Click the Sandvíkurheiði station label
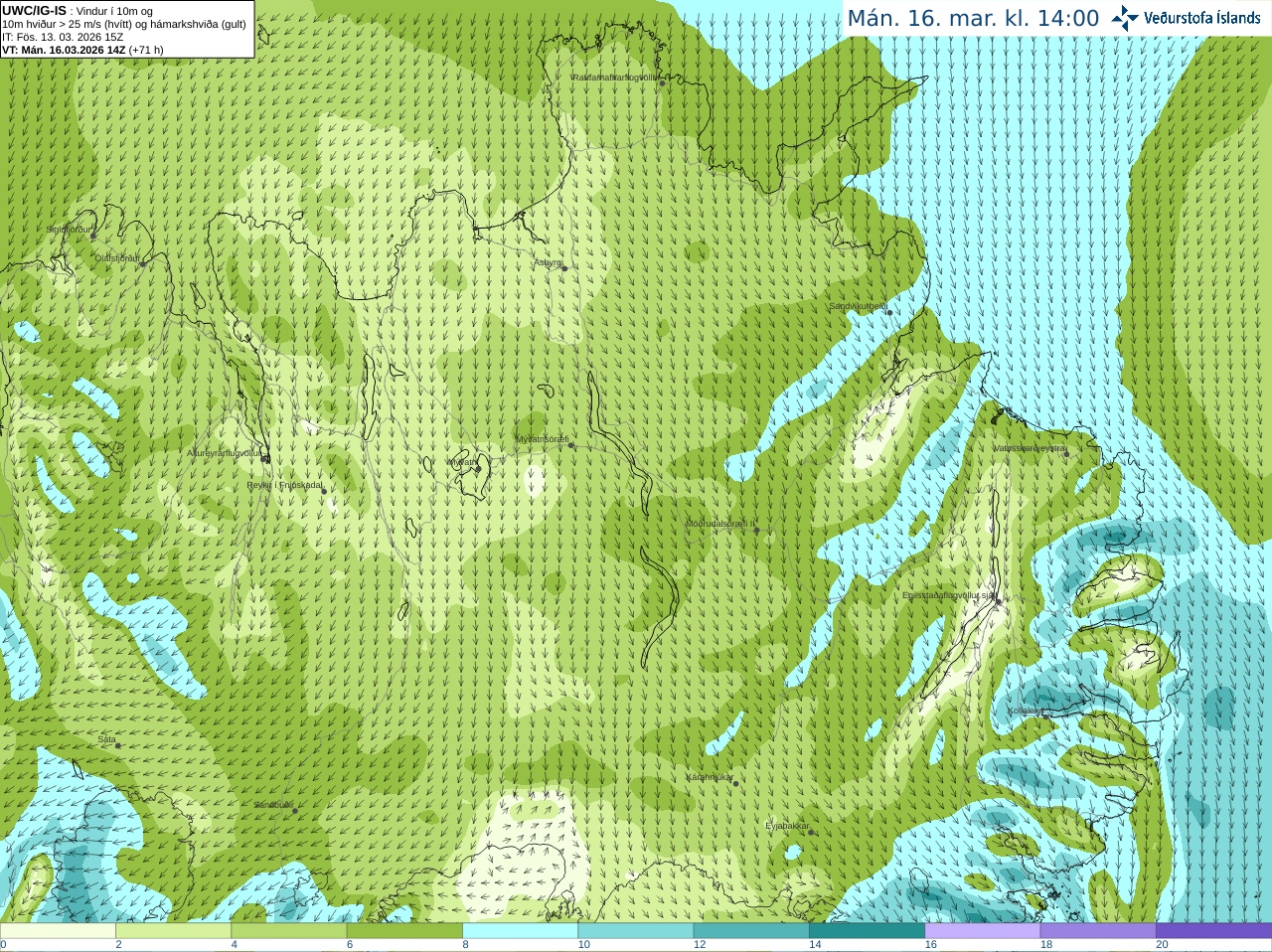This screenshot has width=1272, height=952. pos(859,306)
